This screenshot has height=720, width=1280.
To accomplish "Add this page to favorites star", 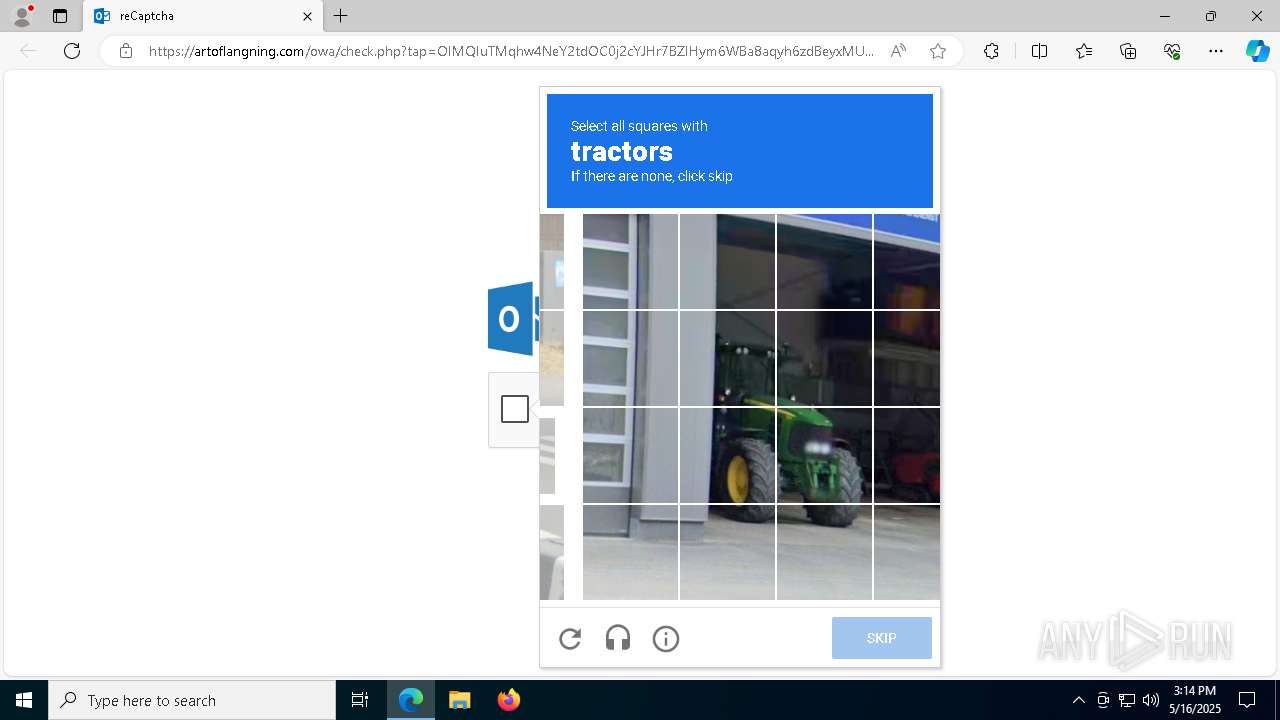I will 938,51.
